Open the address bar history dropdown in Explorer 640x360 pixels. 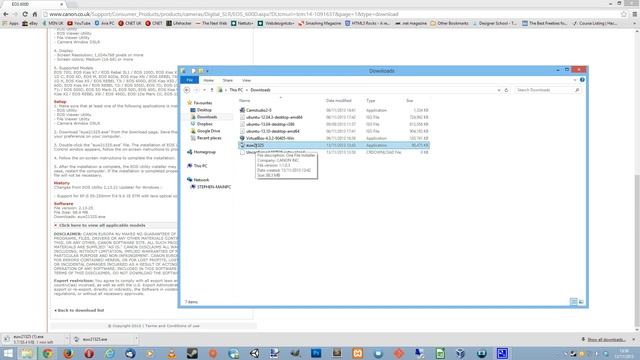tap(499, 90)
